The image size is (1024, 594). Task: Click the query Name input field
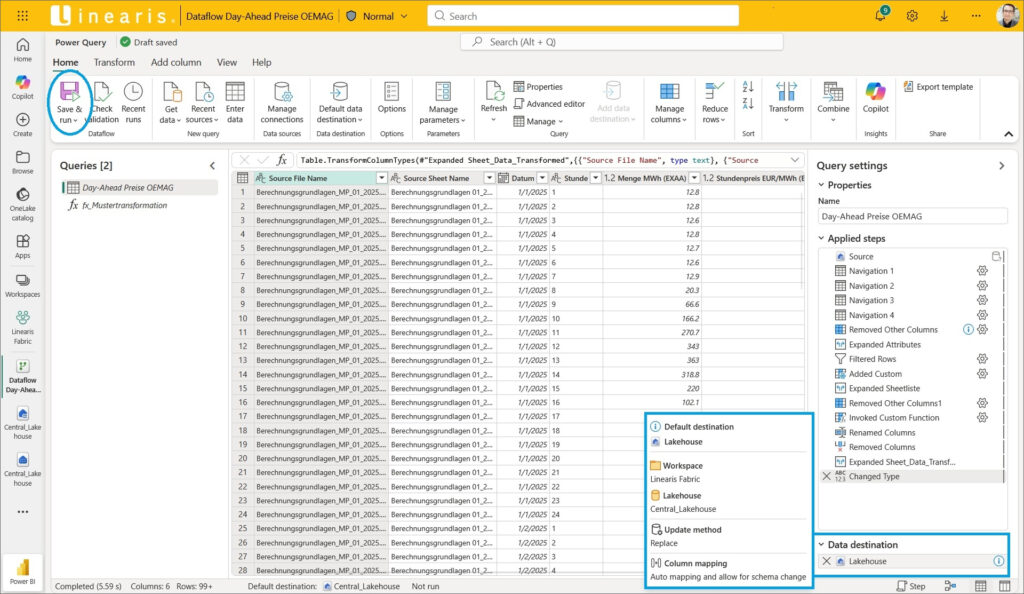[x=912, y=216]
